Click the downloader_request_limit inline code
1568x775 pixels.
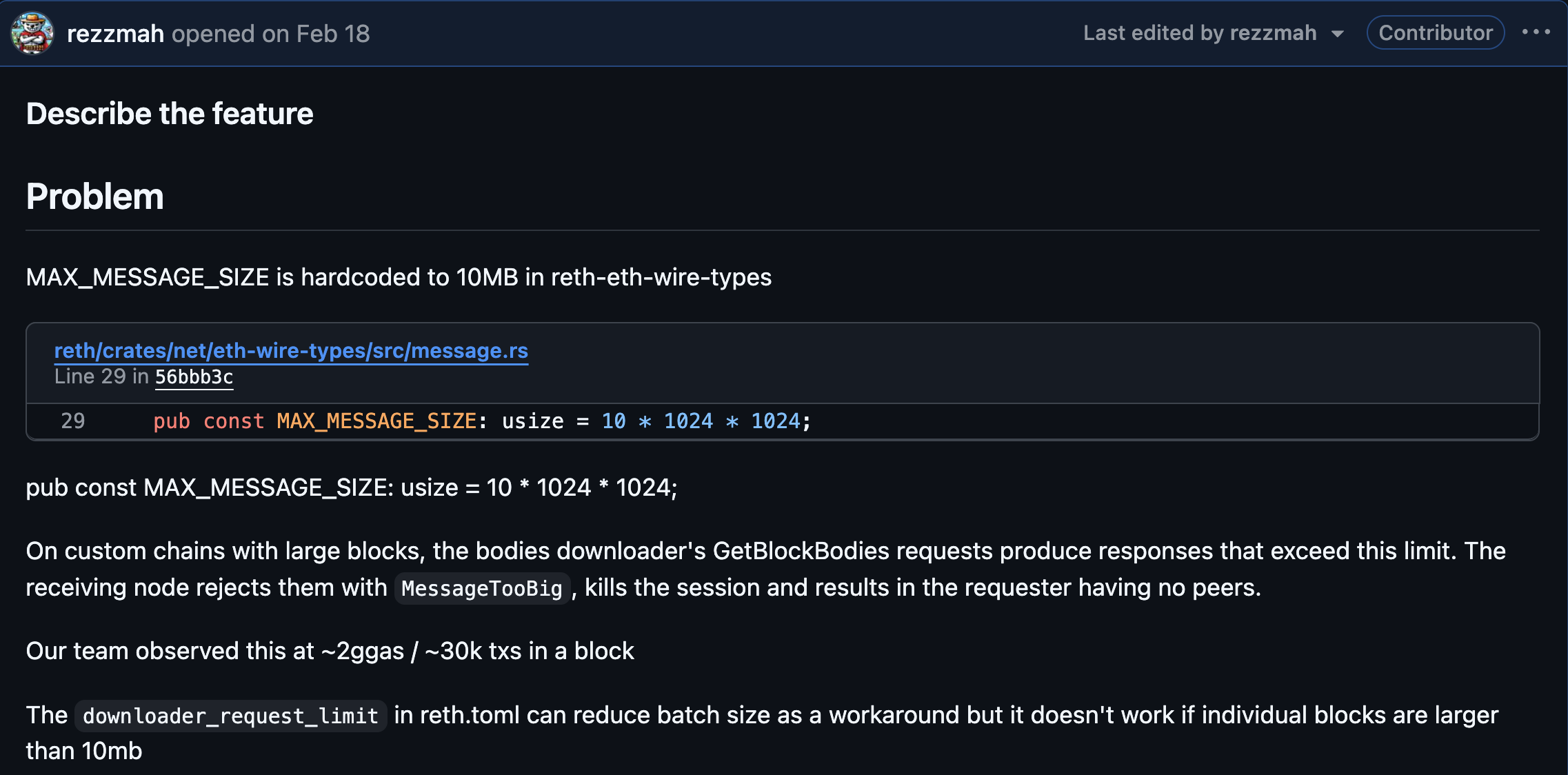[230, 716]
